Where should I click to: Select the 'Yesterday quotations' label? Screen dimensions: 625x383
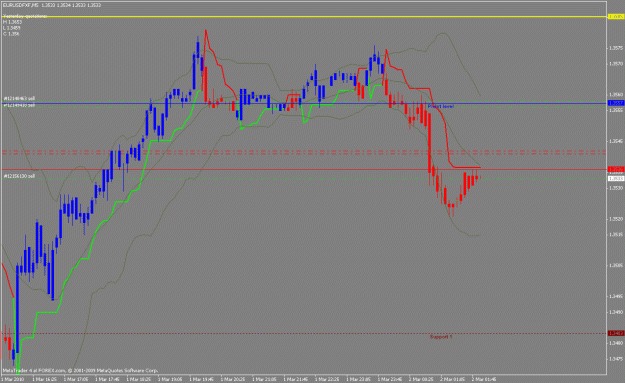click(25, 16)
